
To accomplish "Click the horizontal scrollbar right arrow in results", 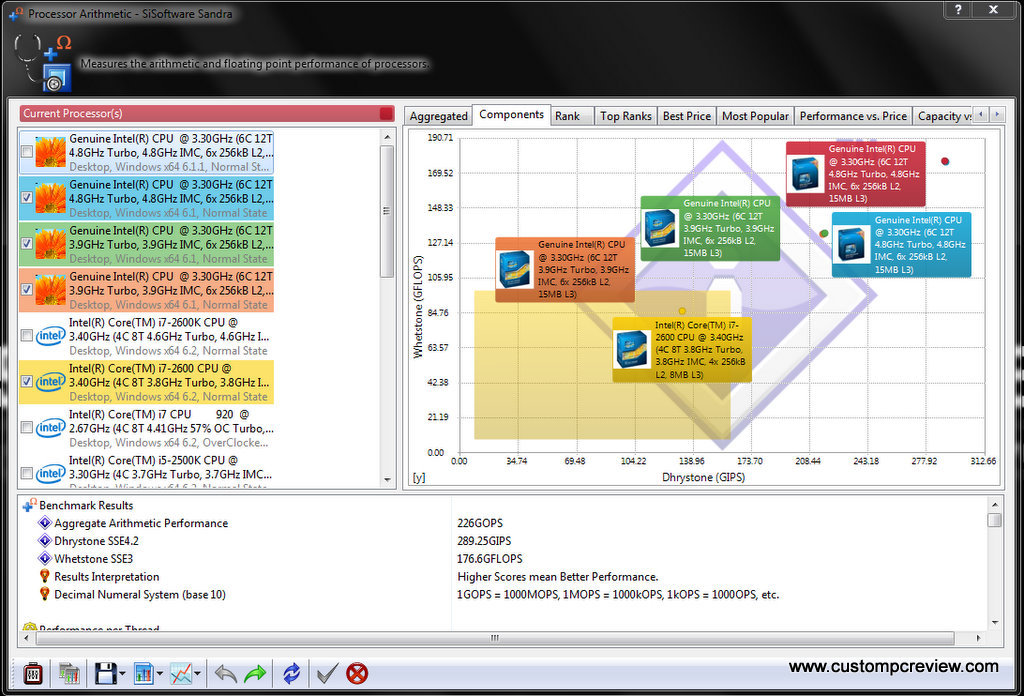I will pyautogui.click(x=978, y=638).
